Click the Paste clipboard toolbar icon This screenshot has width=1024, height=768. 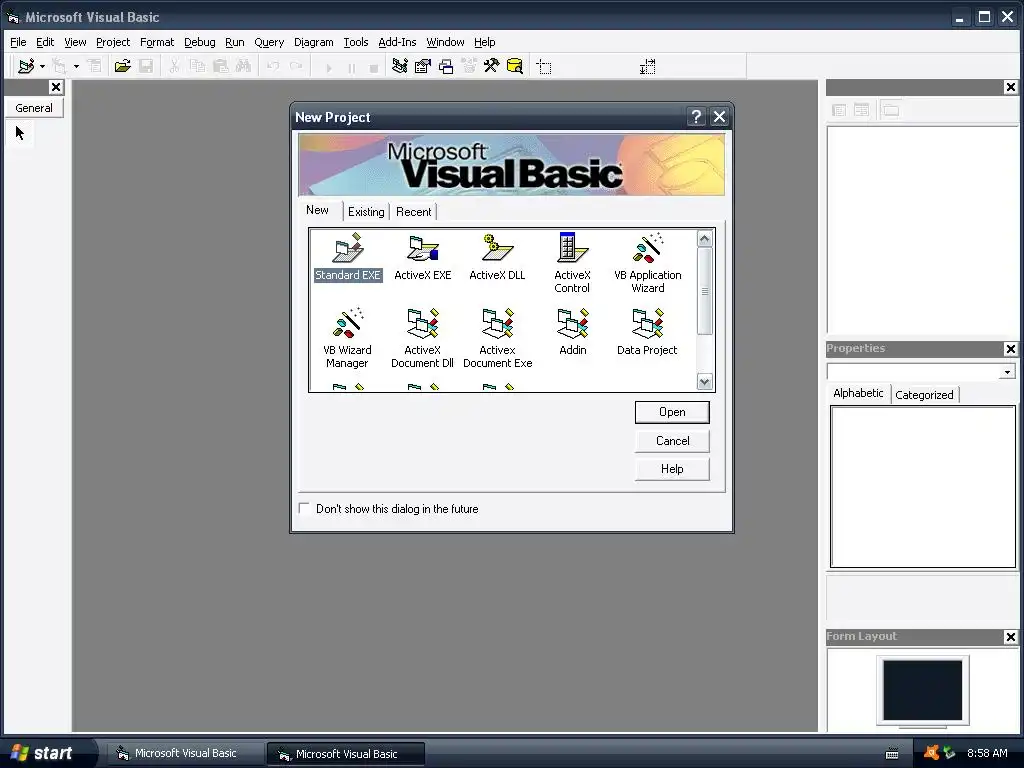click(x=220, y=66)
